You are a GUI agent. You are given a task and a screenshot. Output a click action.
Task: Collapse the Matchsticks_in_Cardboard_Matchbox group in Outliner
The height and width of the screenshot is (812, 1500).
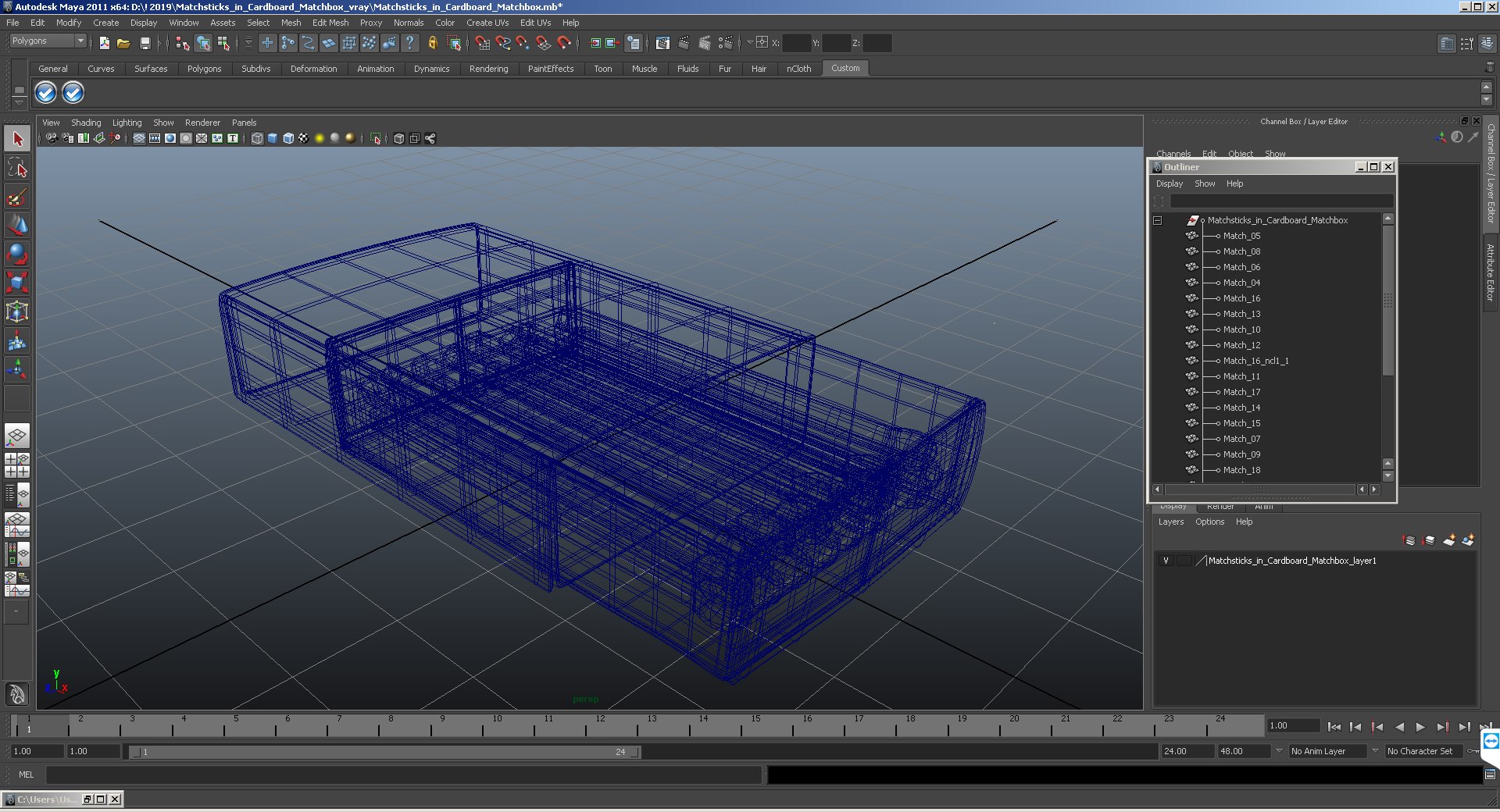point(1157,221)
